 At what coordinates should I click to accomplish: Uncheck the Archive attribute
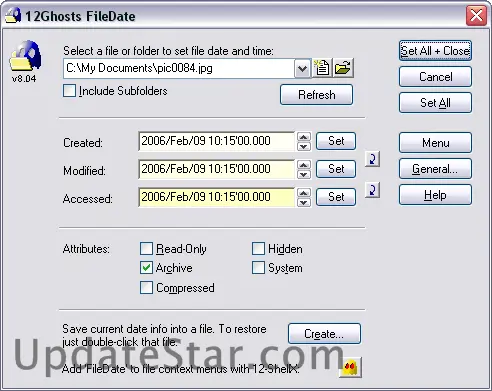point(146,268)
